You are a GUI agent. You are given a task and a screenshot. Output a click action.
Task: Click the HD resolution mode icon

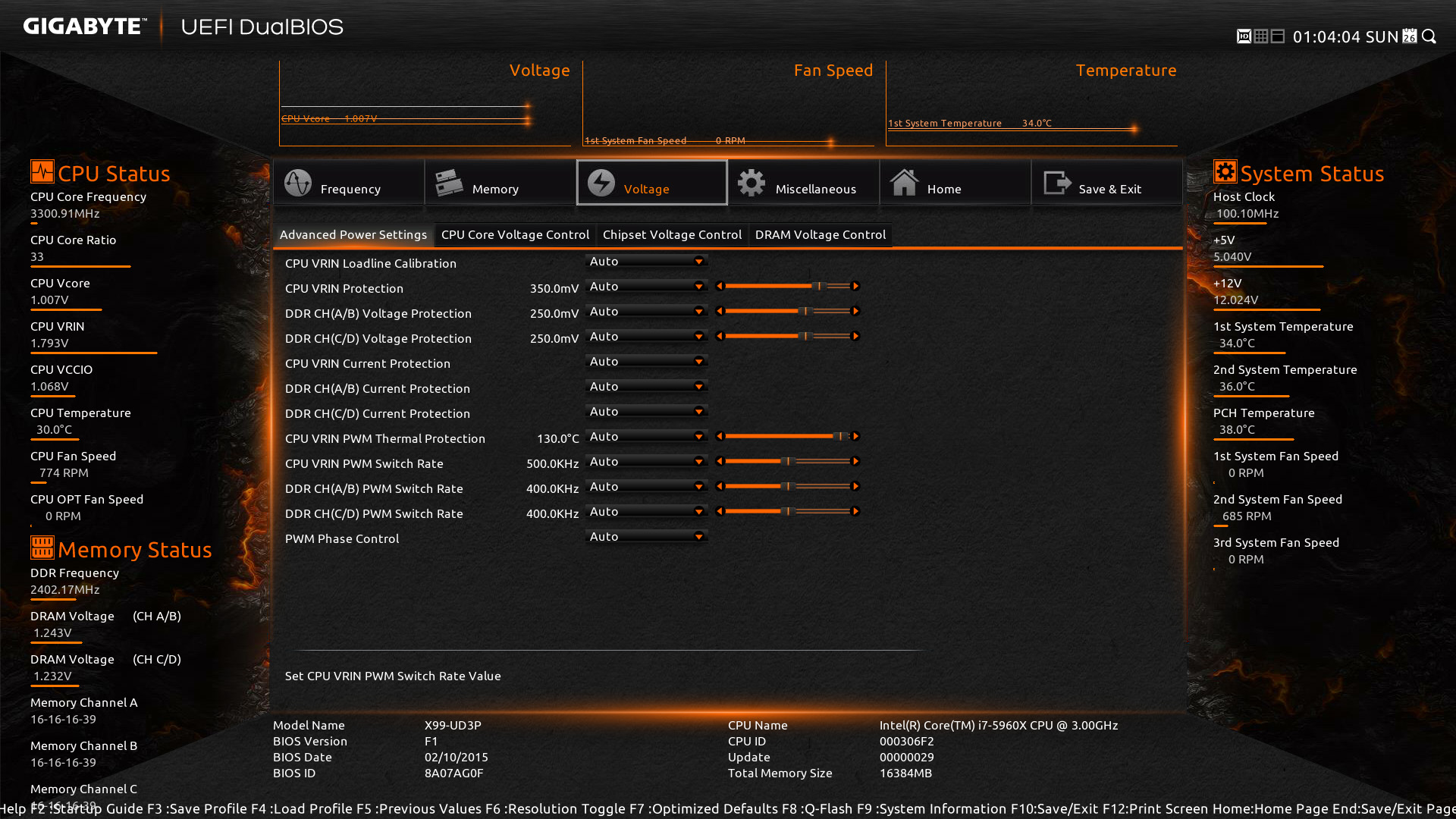tap(1244, 36)
